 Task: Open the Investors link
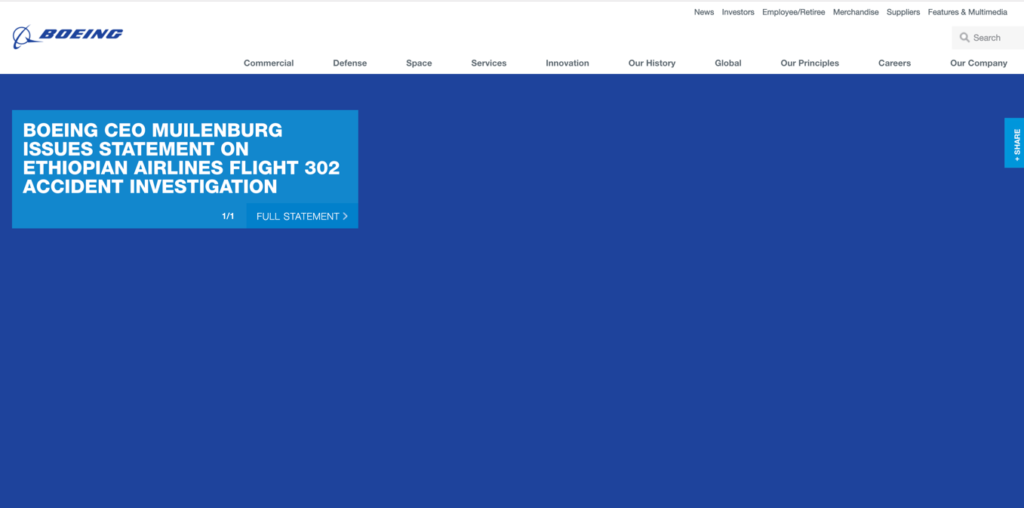[x=738, y=12]
